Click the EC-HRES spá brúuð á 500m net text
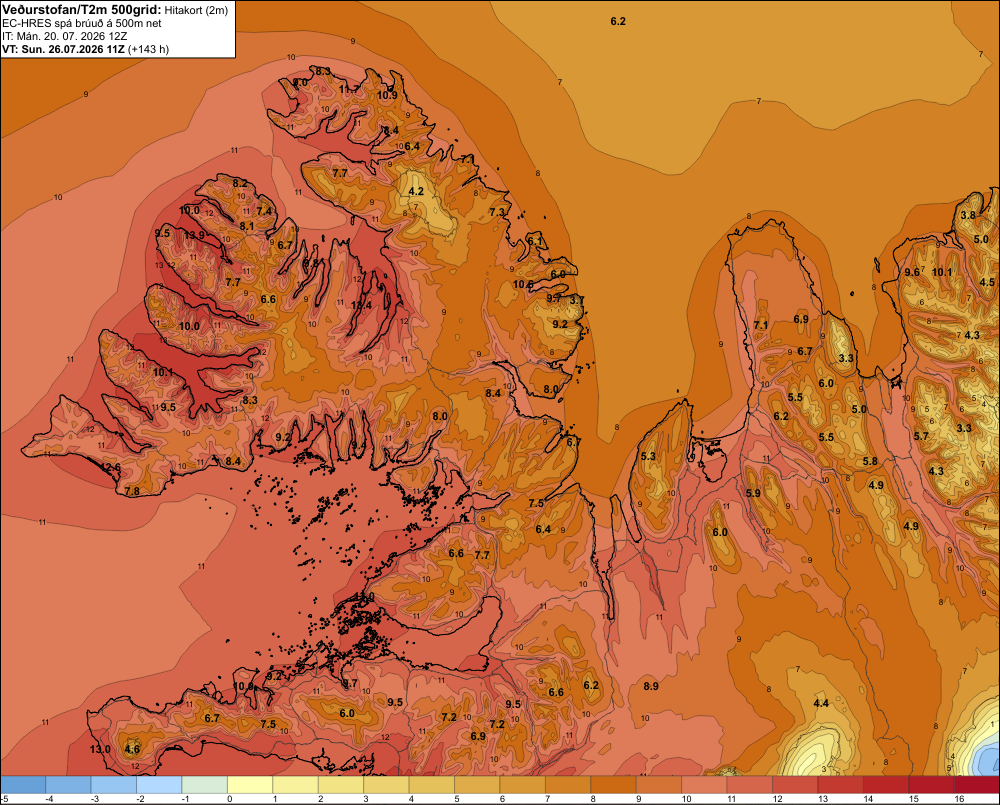The height and width of the screenshot is (805, 1000). point(82,24)
